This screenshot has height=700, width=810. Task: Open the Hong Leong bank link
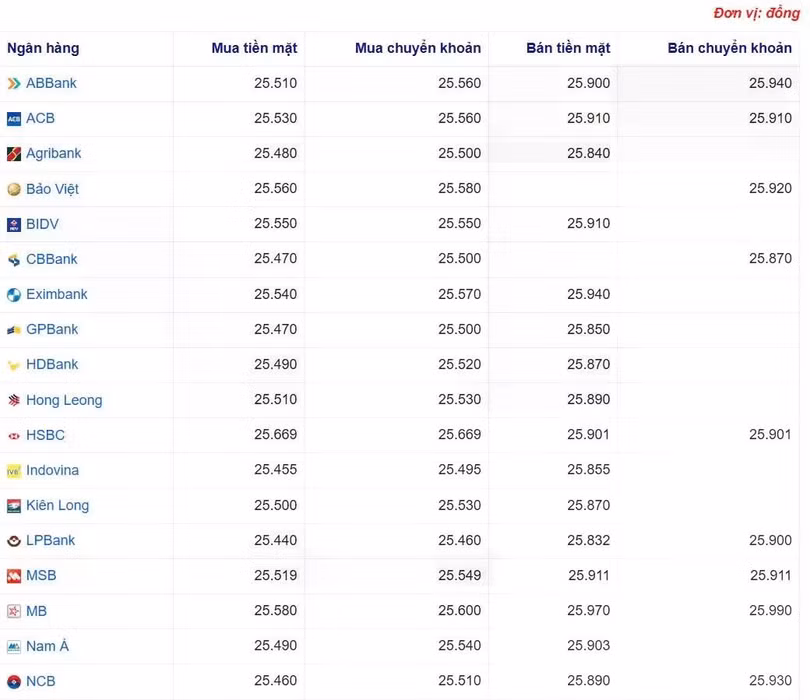[x=64, y=400]
